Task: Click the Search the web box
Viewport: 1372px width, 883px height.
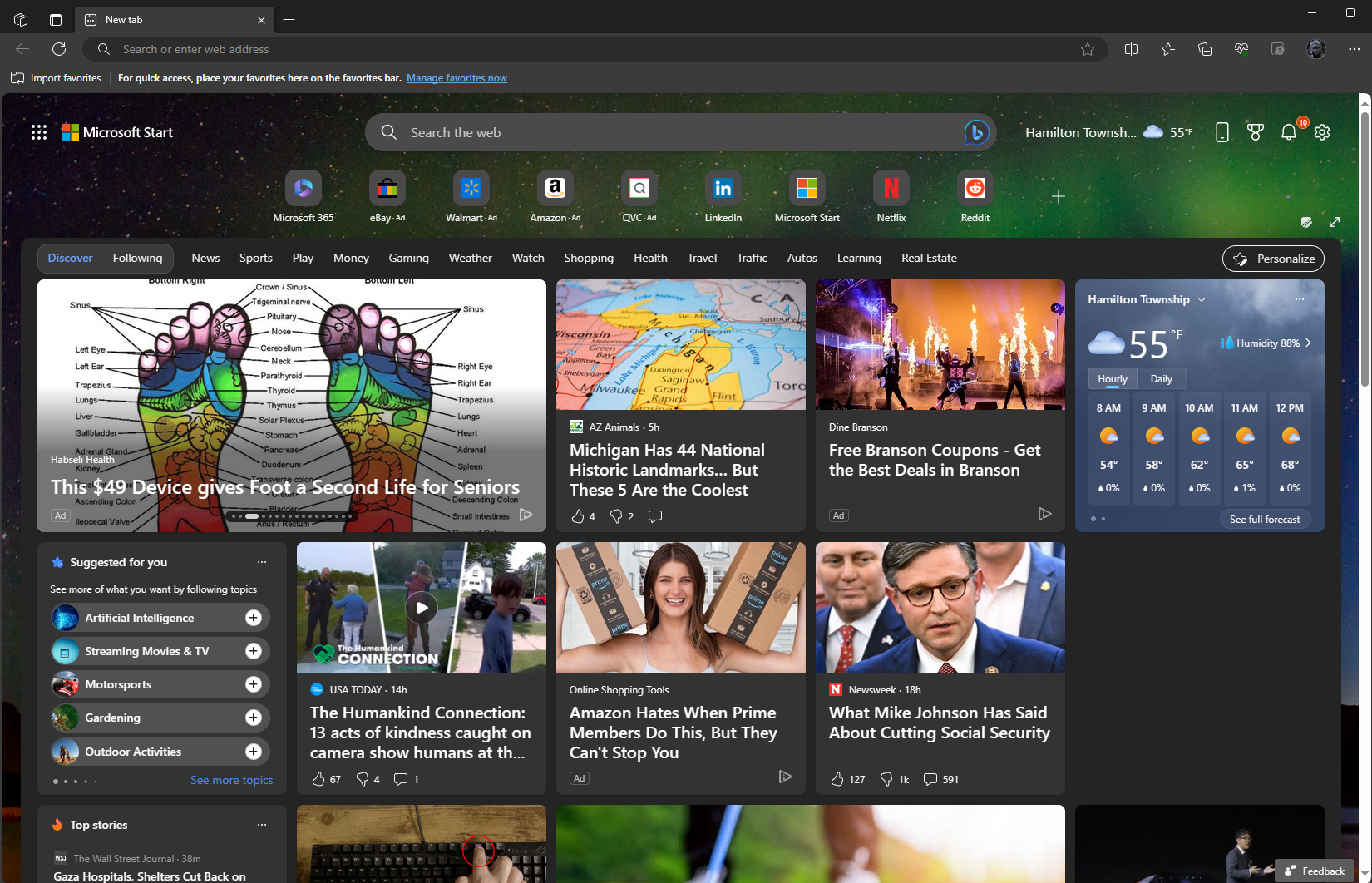Action: 681,132
